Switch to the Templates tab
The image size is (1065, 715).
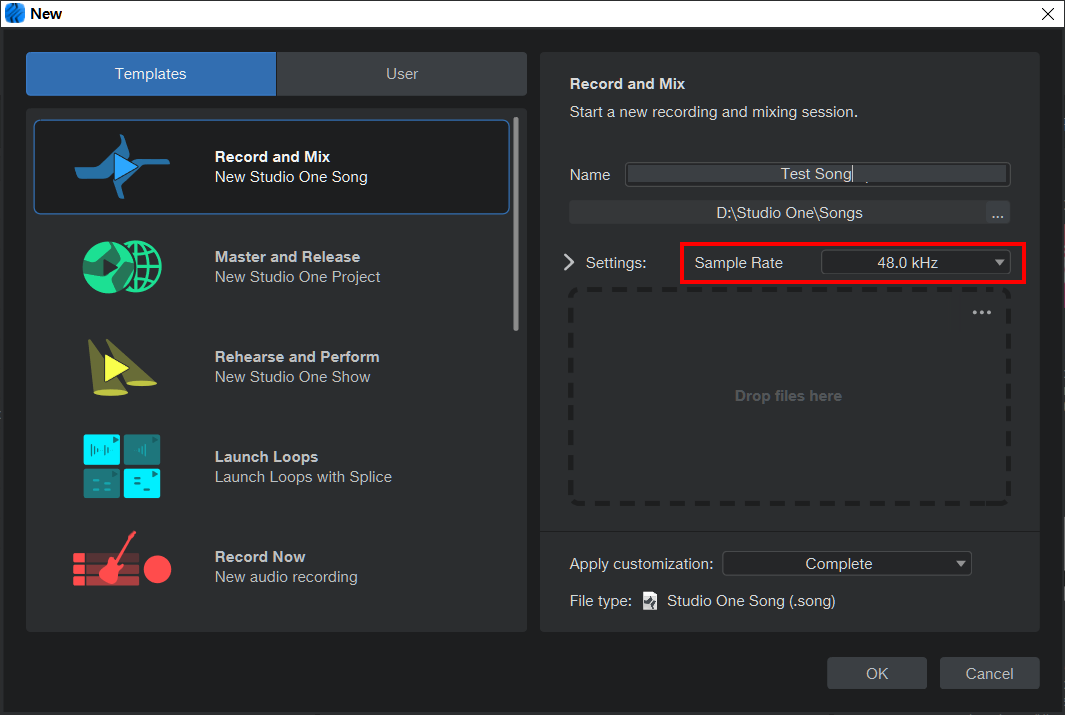(x=151, y=74)
